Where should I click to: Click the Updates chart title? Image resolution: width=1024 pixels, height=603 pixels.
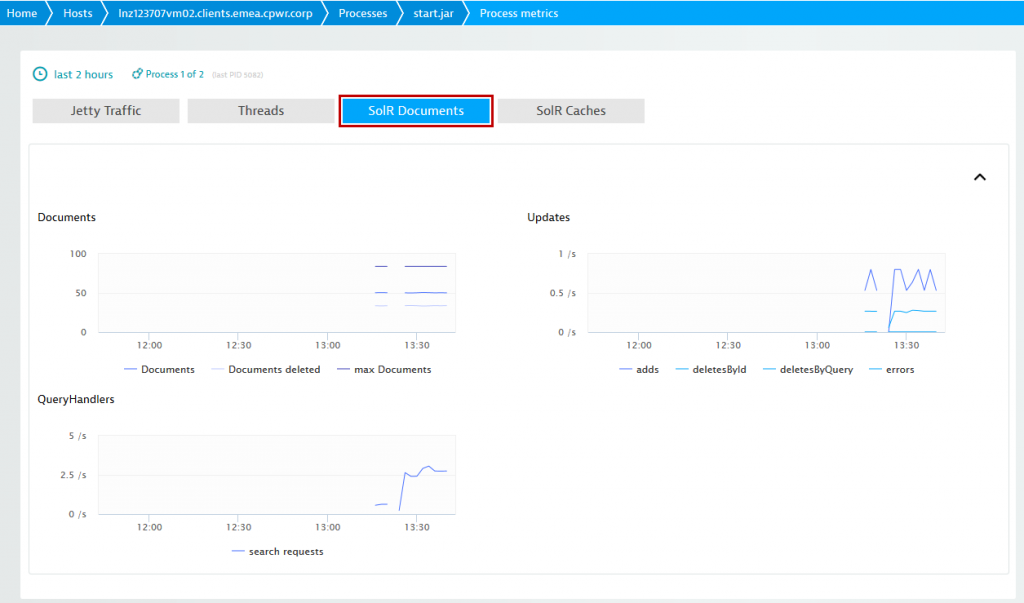point(549,217)
